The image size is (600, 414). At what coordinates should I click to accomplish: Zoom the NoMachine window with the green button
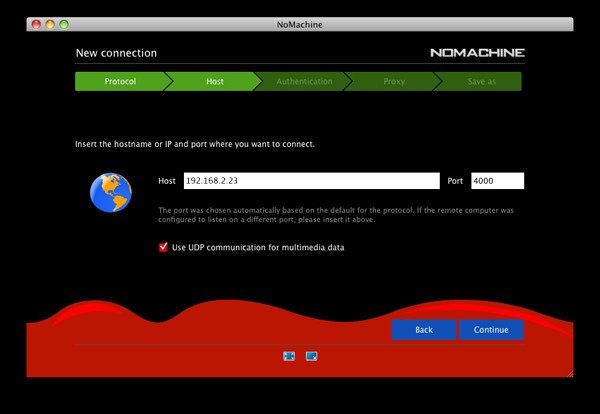tap(64, 24)
